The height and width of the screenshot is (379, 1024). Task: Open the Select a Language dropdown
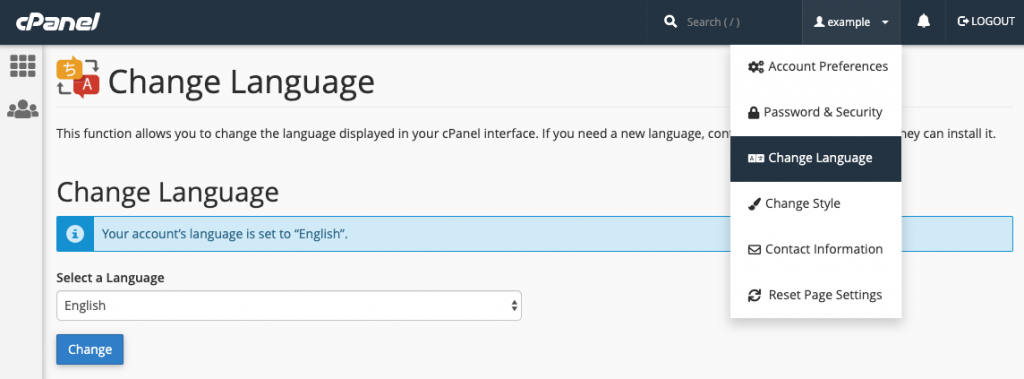(x=289, y=305)
